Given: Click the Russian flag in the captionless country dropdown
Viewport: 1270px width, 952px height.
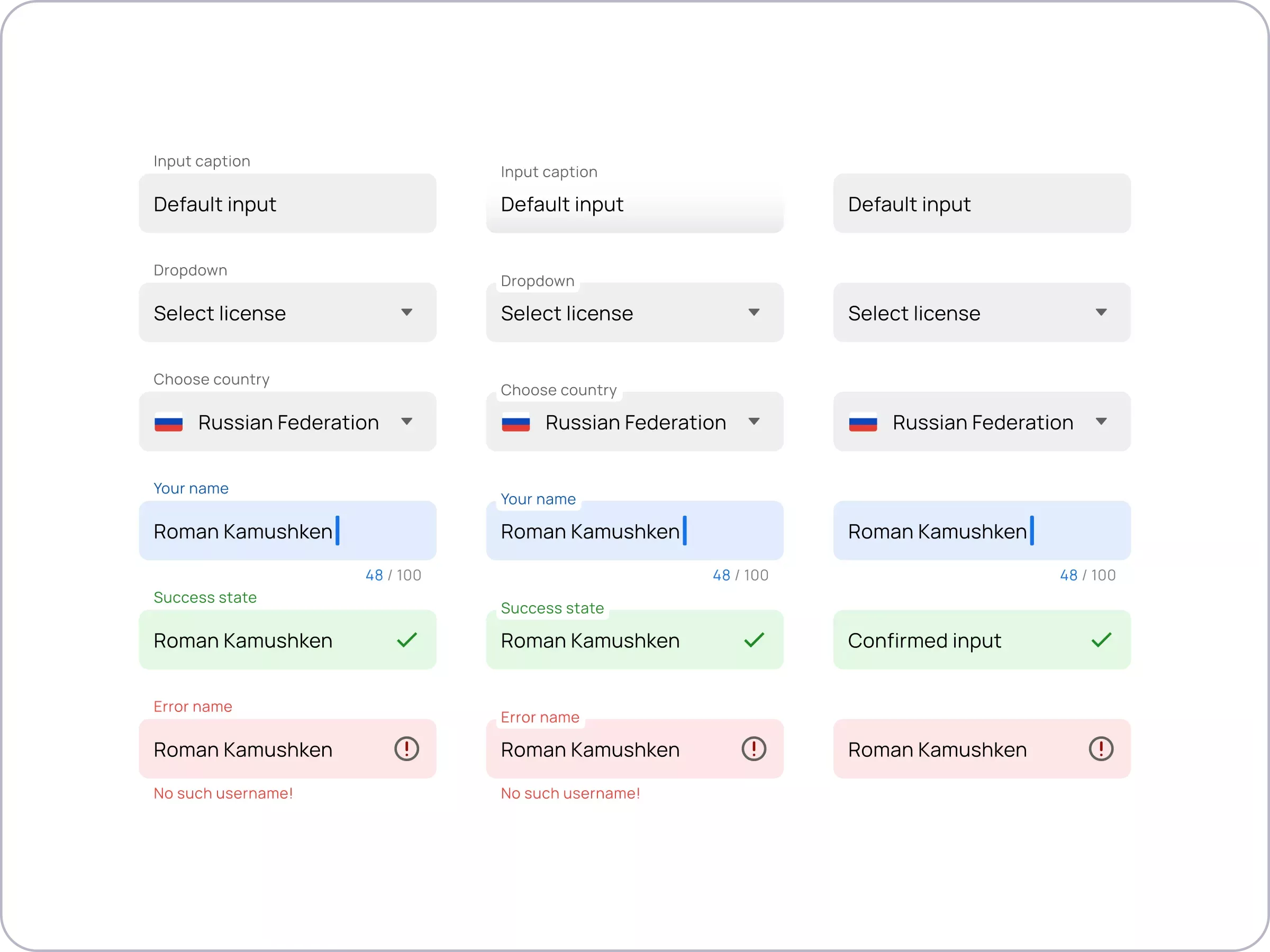Looking at the screenshot, I should 863,423.
